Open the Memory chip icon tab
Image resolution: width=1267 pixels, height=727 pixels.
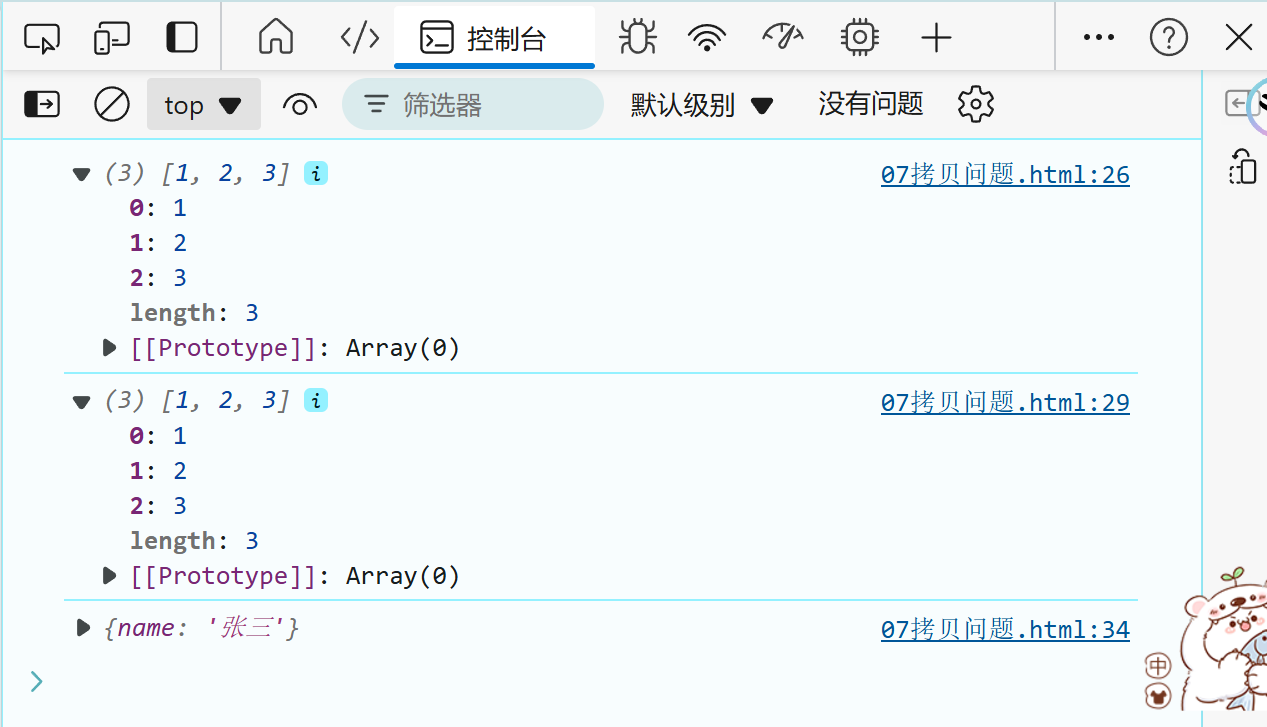tap(858, 38)
